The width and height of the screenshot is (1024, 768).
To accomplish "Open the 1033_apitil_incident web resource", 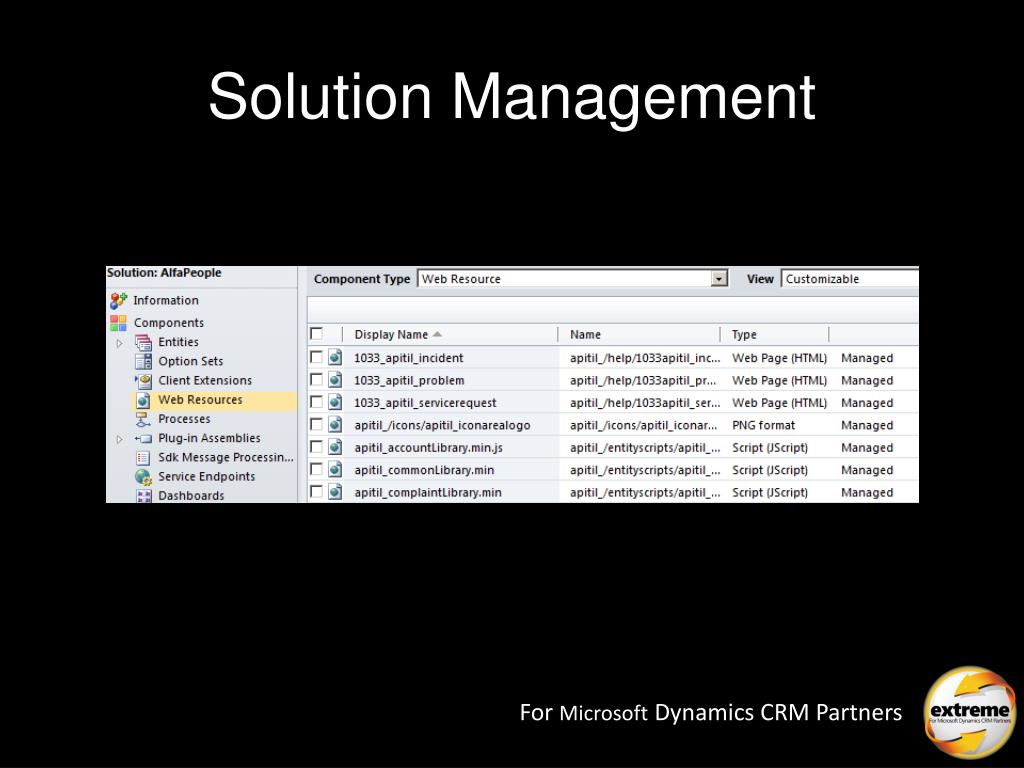I will 409,358.
